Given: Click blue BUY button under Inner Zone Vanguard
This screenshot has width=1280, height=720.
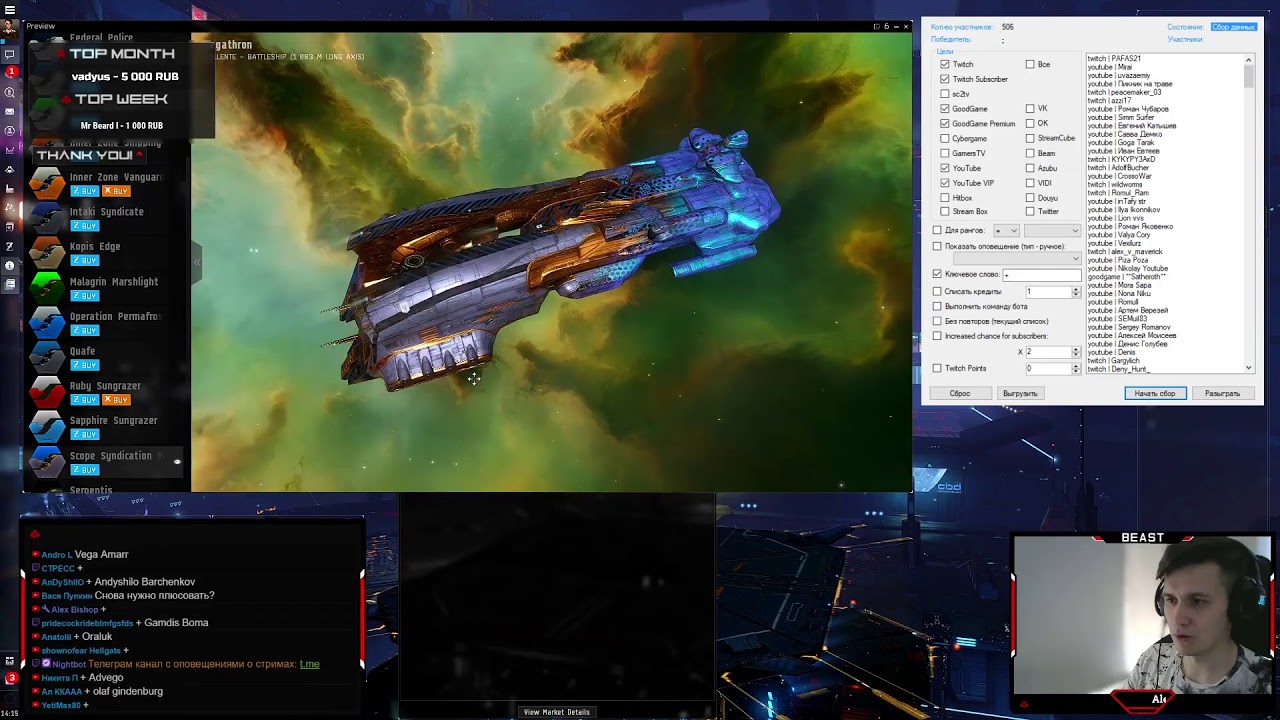Looking at the screenshot, I should click(x=84, y=191).
